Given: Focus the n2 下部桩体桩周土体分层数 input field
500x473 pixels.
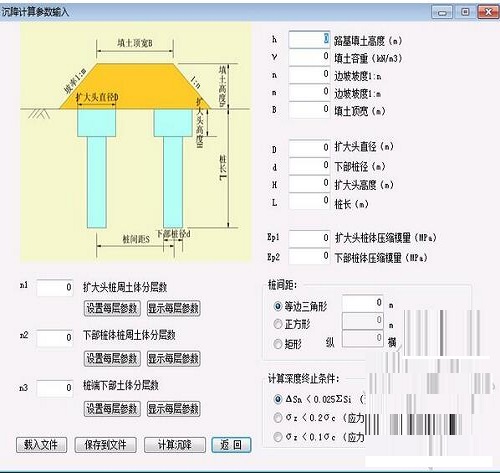Looking at the screenshot, I should click(55, 338).
